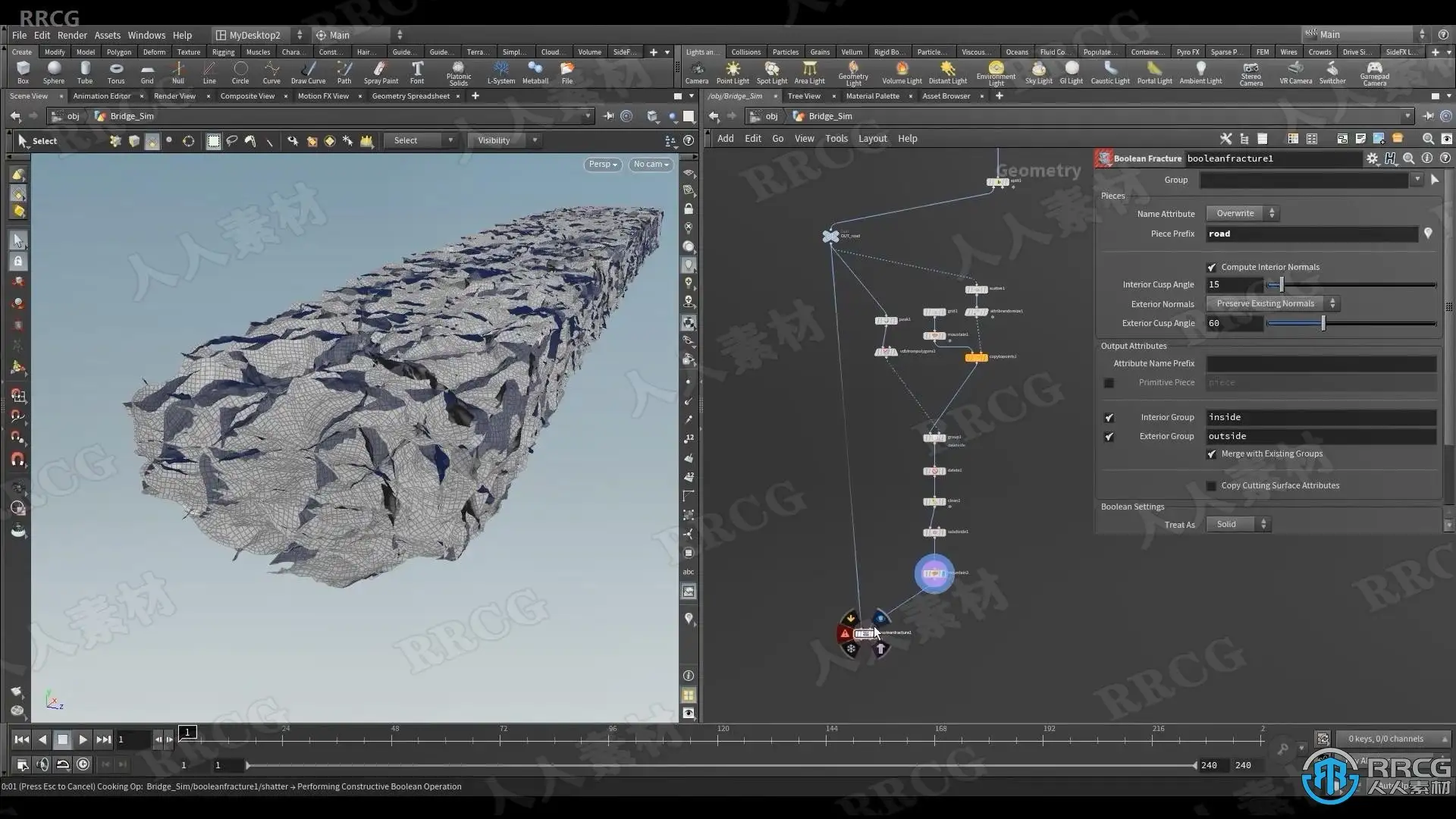This screenshot has width=1456, height=819.
Task: Click the Layout menu in the network editor
Action: tap(872, 139)
